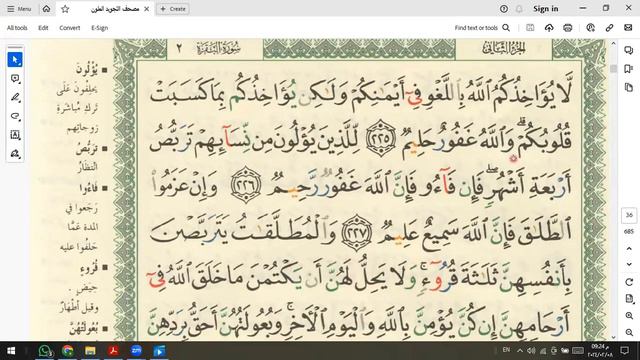The height and width of the screenshot is (360, 640).
Task: Open the help question mark icon
Action: click(x=504, y=9)
